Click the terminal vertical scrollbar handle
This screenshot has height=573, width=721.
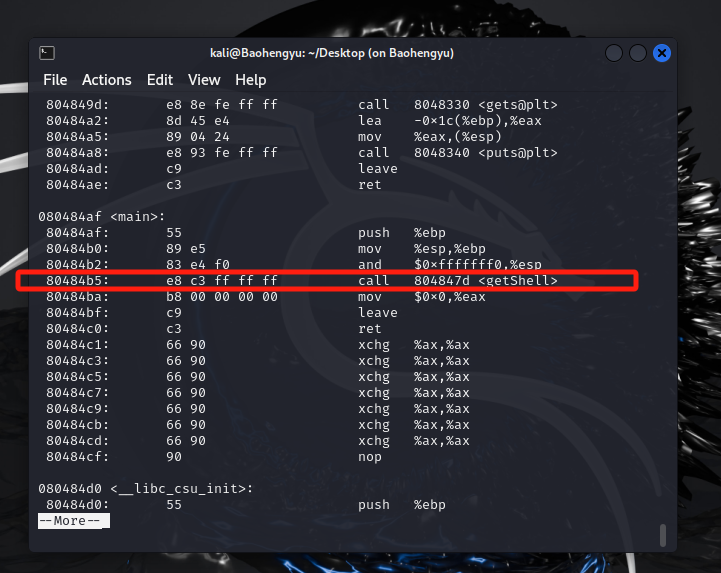coord(663,535)
